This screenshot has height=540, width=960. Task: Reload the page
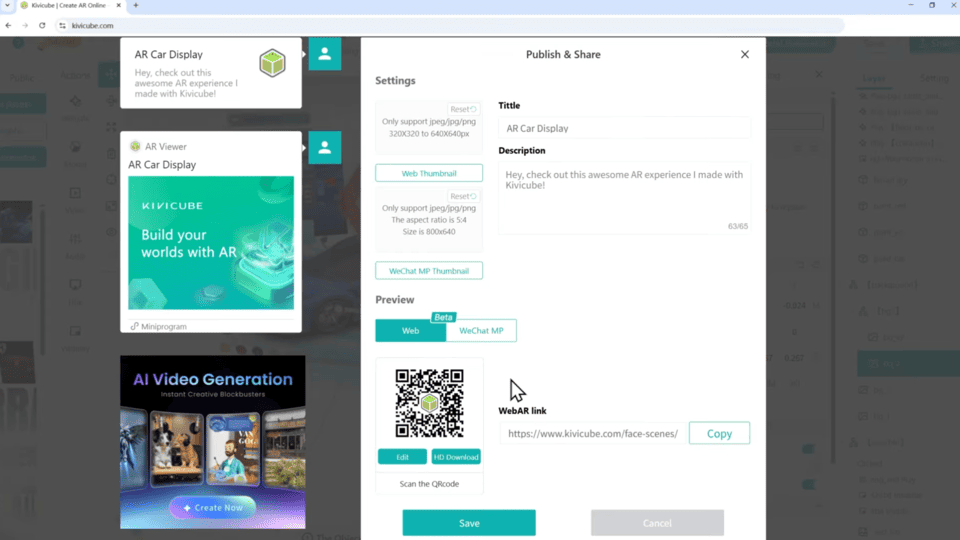(42, 25)
